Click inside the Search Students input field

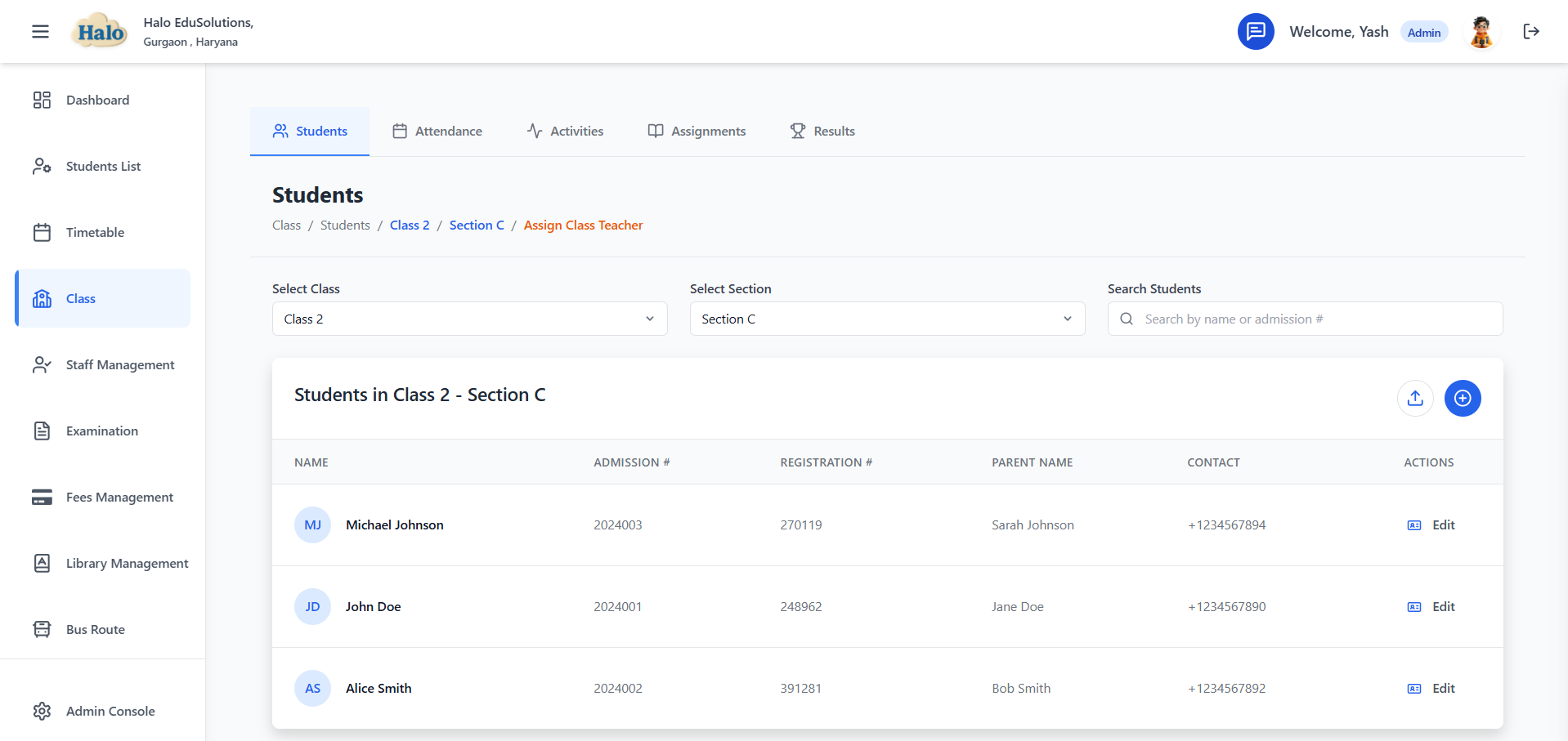click(1304, 319)
